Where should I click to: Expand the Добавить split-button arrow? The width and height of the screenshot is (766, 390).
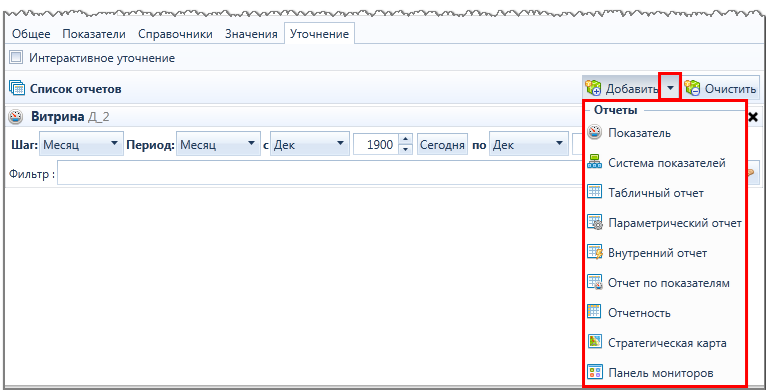pyautogui.click(x=670, y=88)
